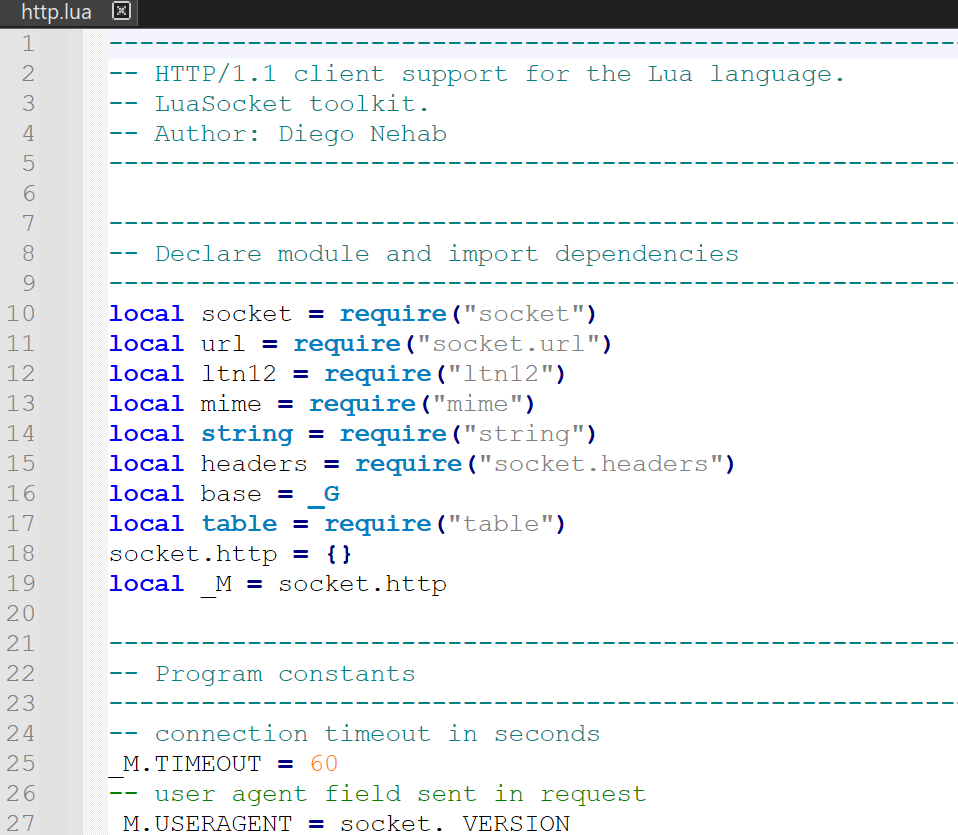
Task: Click the string "socket.url" on line 11
Action: [x=508, y=343]
